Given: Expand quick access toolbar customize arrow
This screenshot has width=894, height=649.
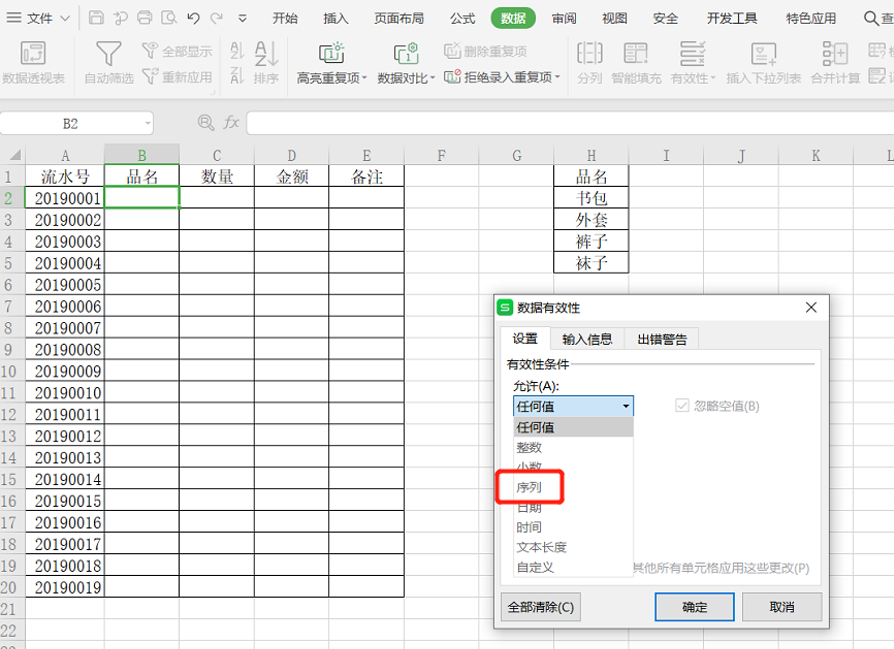Looking at the screenshot, I should (x=242, y=18).
